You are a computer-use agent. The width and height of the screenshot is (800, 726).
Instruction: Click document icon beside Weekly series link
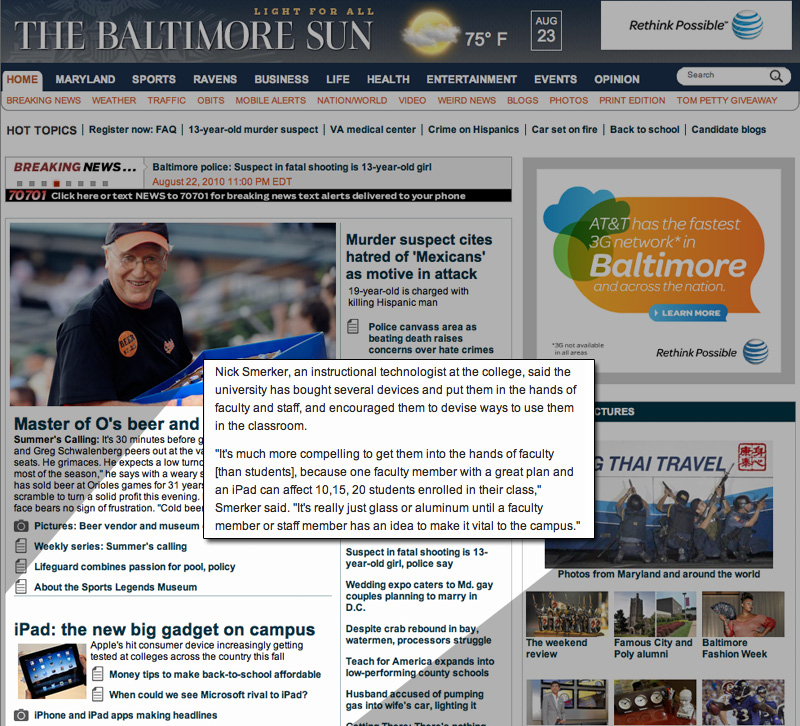pyautogui.click(x=21, y=547)
